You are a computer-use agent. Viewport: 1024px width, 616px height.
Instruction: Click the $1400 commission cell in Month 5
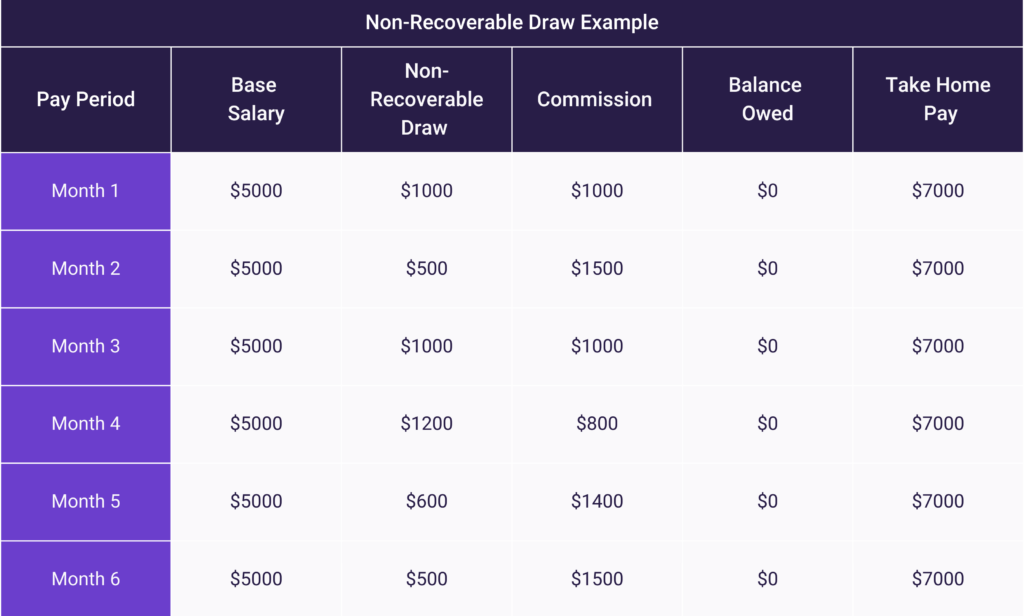point(597,501)
